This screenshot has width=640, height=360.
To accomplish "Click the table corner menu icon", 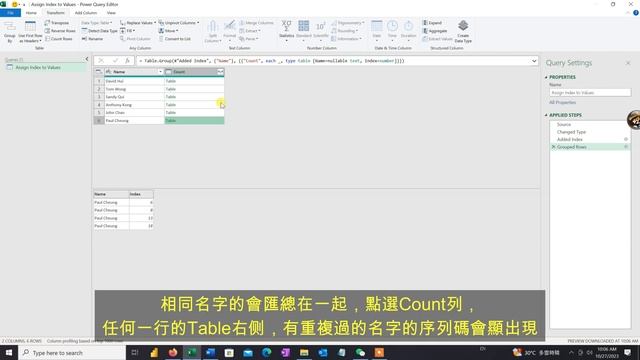I will point(99,72).
